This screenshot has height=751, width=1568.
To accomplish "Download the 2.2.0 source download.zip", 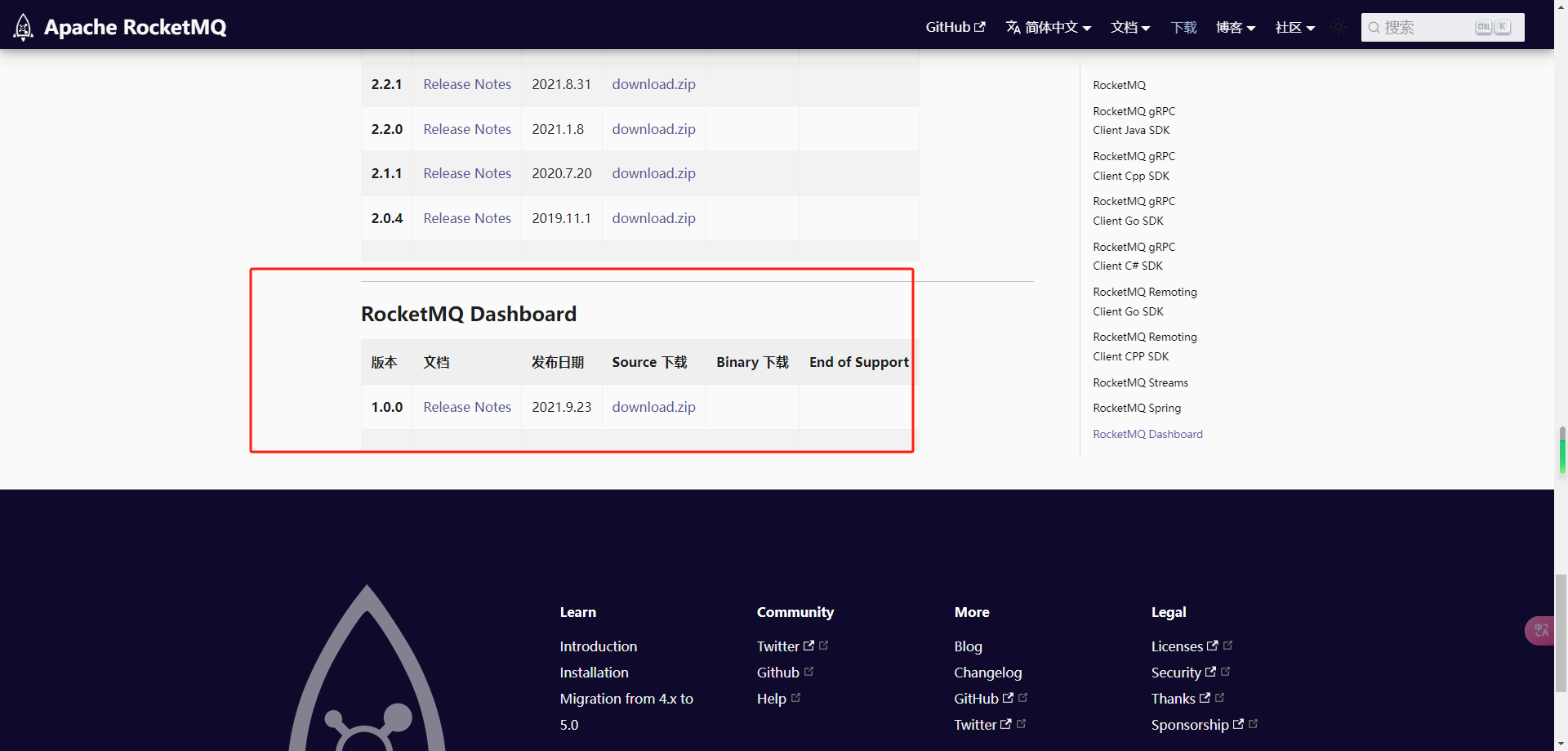I will [654, 129].
